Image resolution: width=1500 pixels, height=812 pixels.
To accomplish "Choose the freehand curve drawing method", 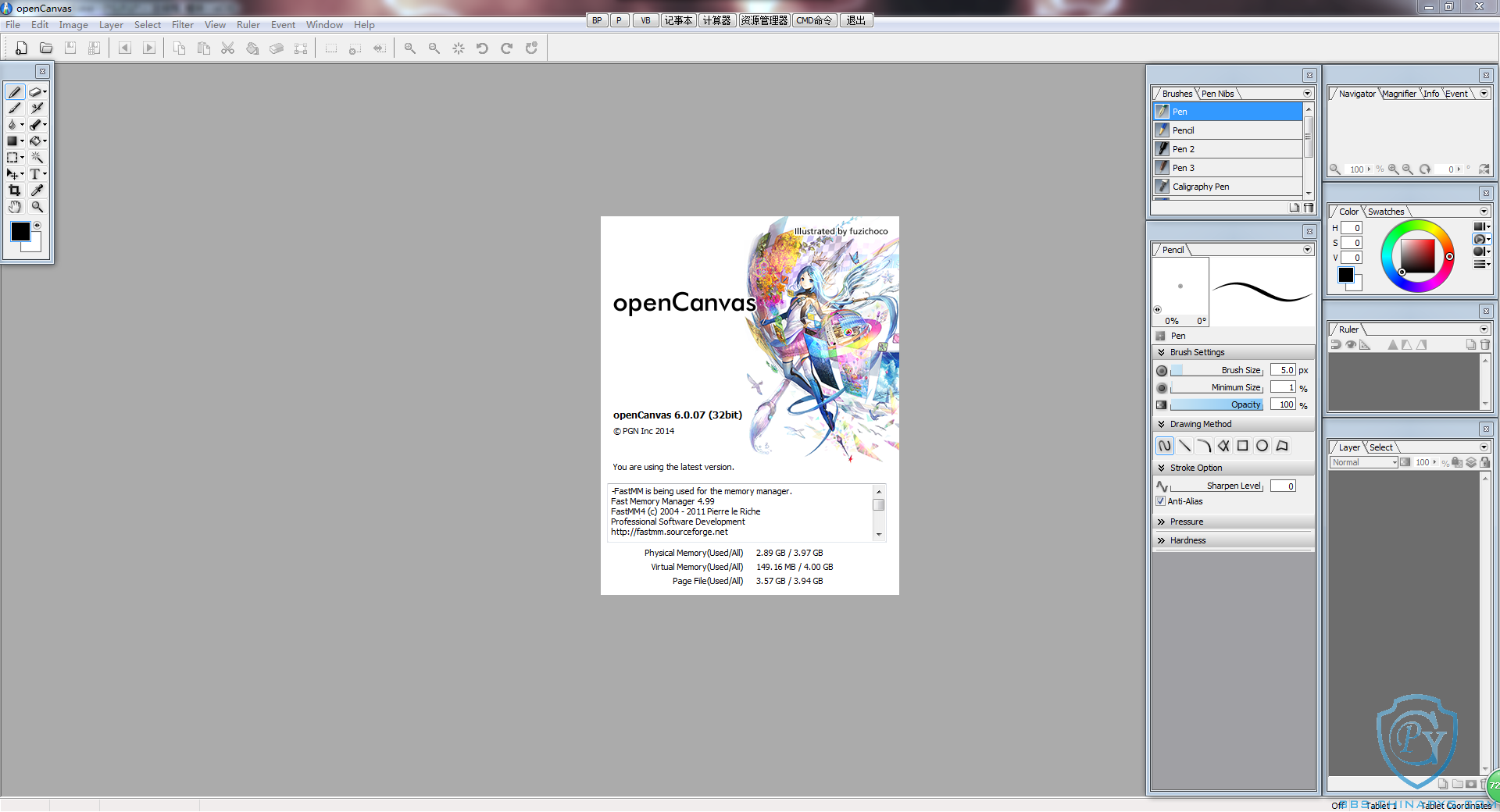I will (x=1165, y=446).
